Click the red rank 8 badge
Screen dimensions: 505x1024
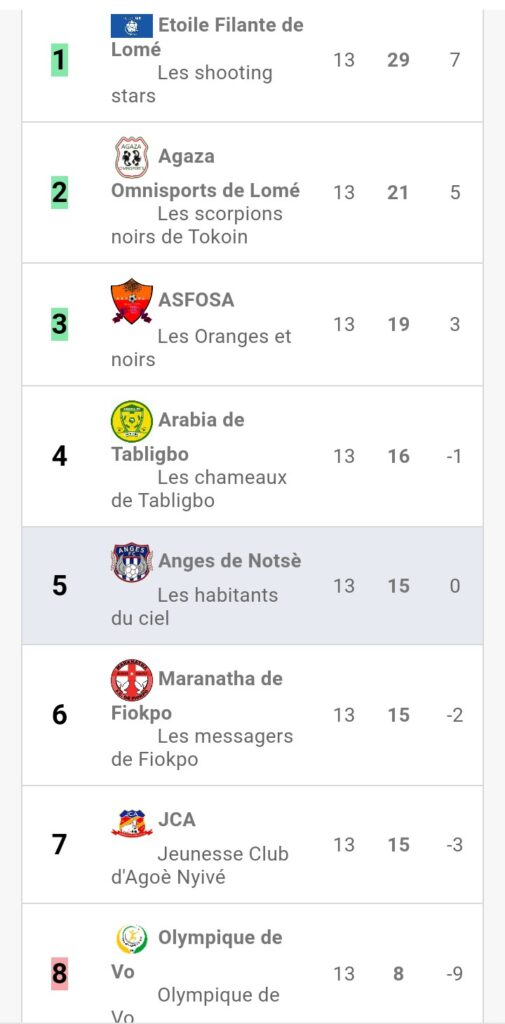point(59,974)
